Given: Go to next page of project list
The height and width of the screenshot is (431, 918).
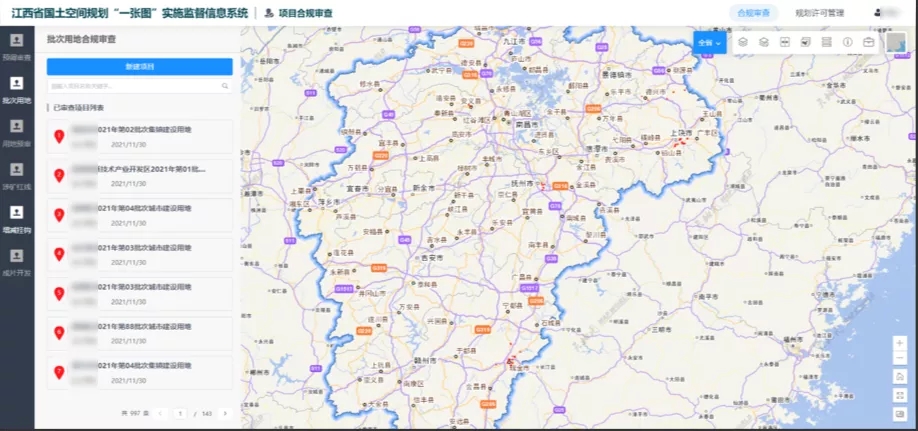Looking at the screenshot, I should coord(225,413).
